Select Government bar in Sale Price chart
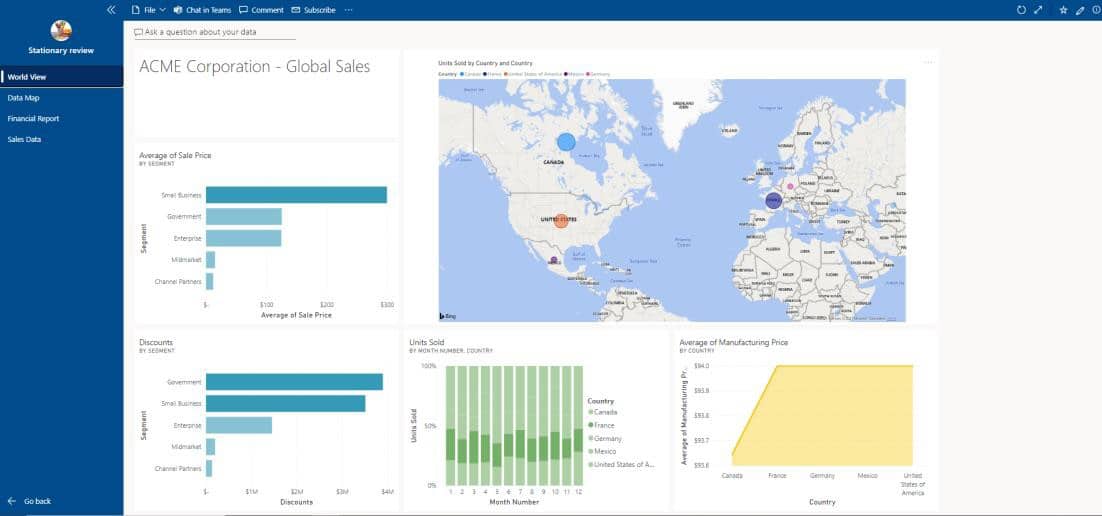The width and height of the screenshot is (1102, 516). pyautogui.click(x=244, y=217)
